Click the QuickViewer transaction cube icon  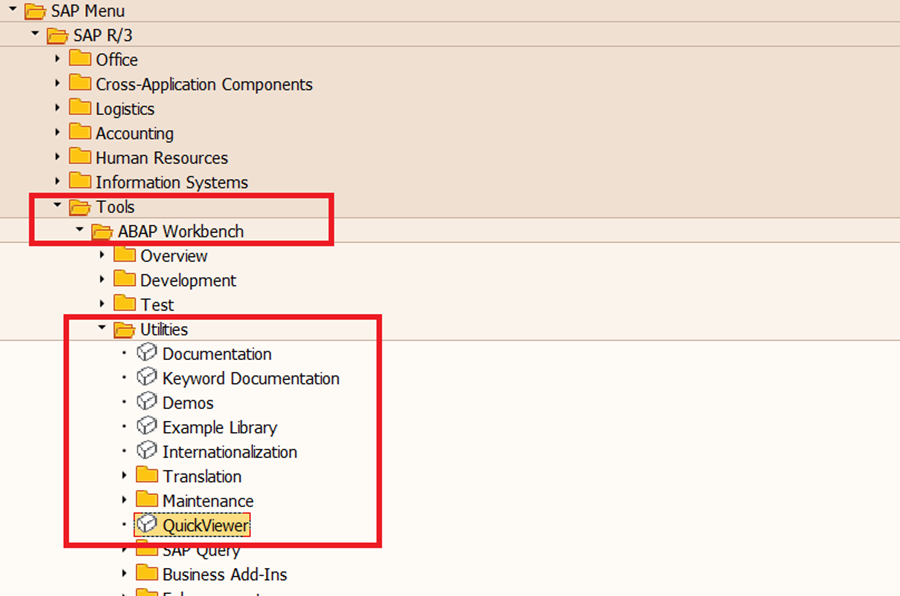(147, 524)
